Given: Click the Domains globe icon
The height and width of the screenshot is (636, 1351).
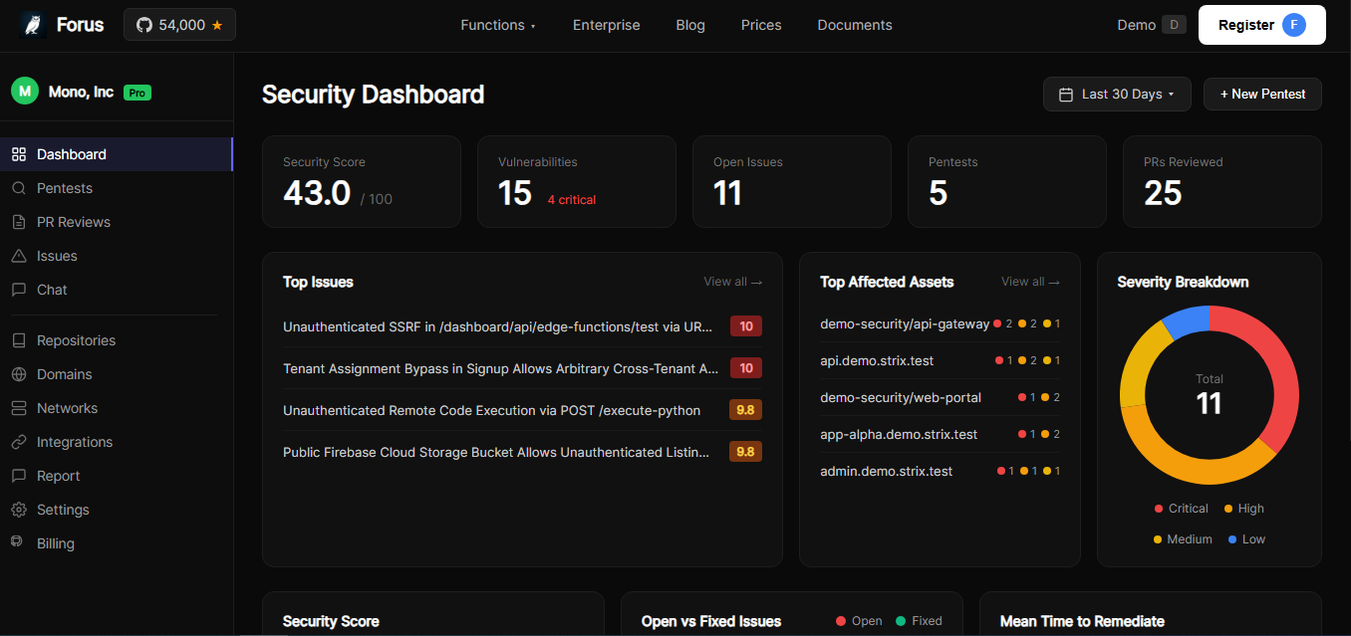Looking at the screenshot, I should click(x=19, y=374).
